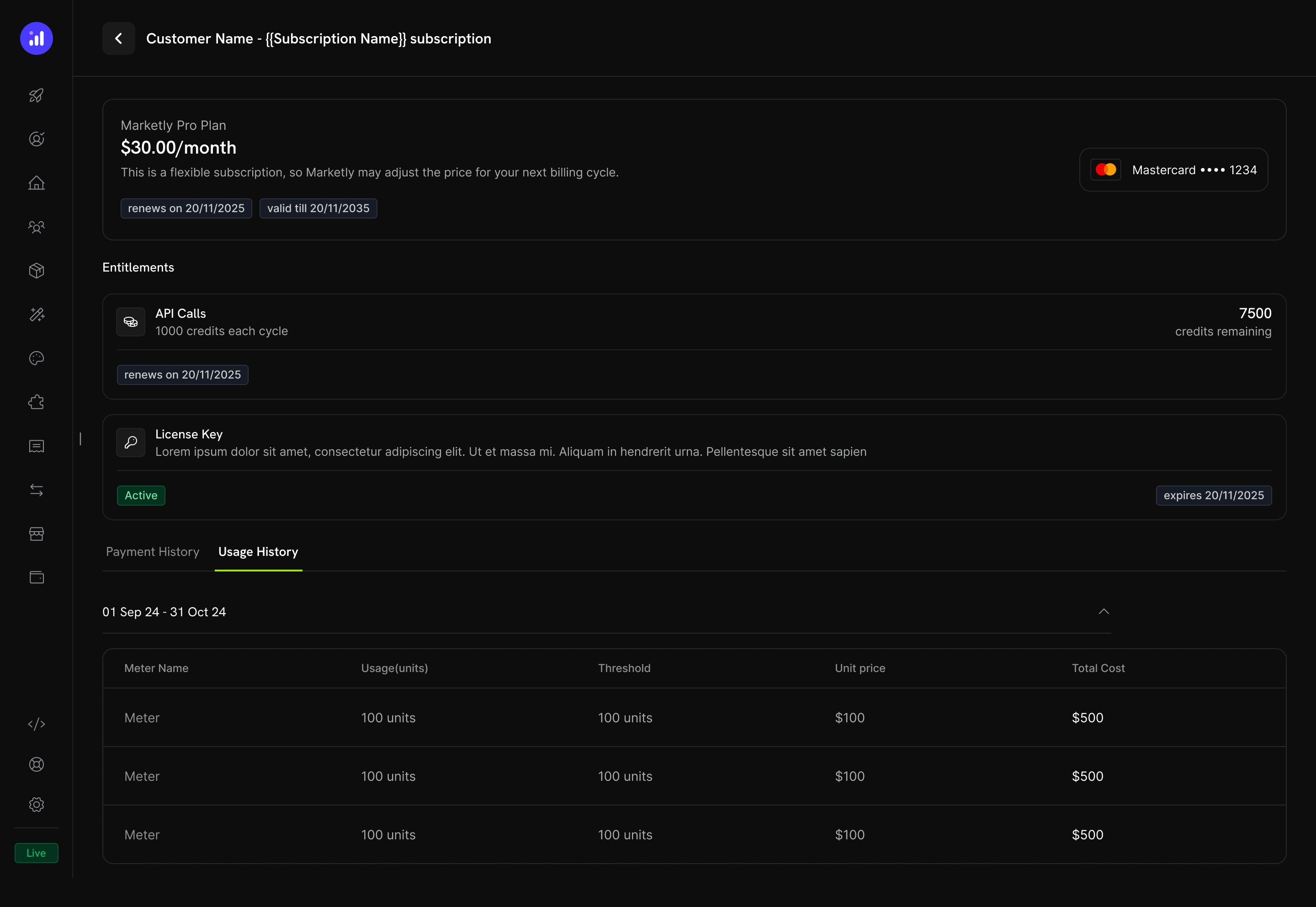The height and width of the screenshot is (907, 1316).
Task: Select the Usage History tab
Action: tap(258, 551)
